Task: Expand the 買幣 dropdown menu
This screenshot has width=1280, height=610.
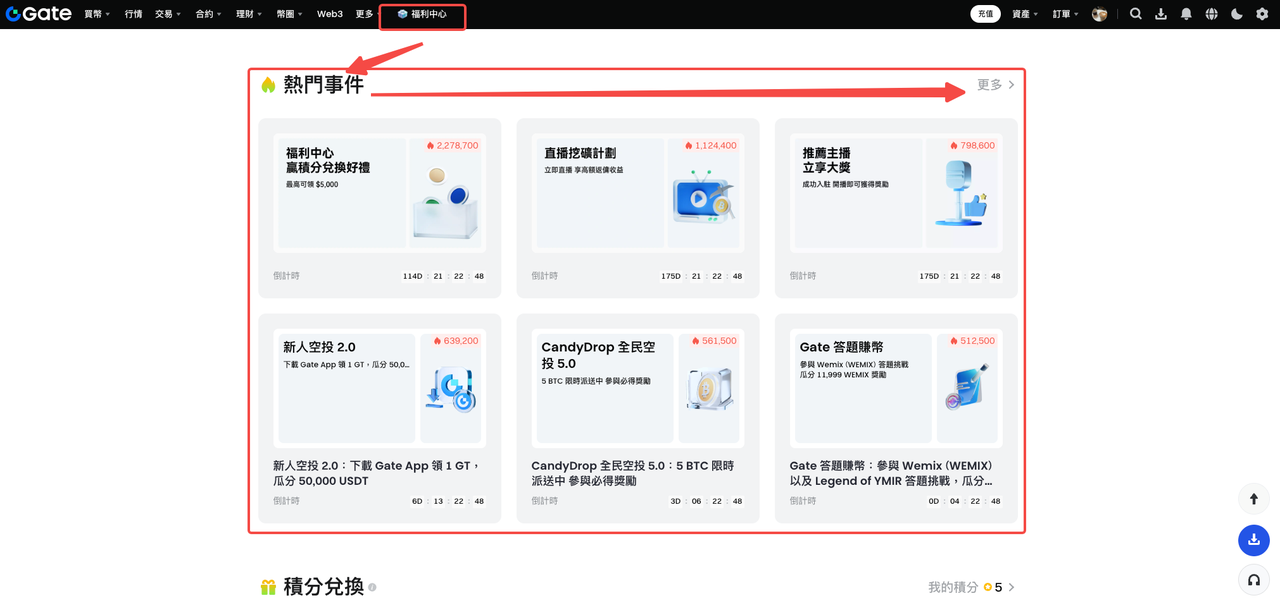Action: coord(97,14)
